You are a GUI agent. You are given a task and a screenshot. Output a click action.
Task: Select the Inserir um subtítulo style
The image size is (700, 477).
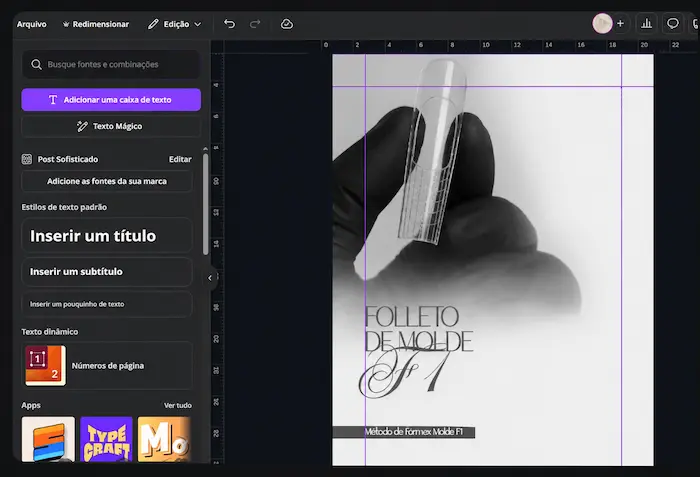click(x=107, y=272)
